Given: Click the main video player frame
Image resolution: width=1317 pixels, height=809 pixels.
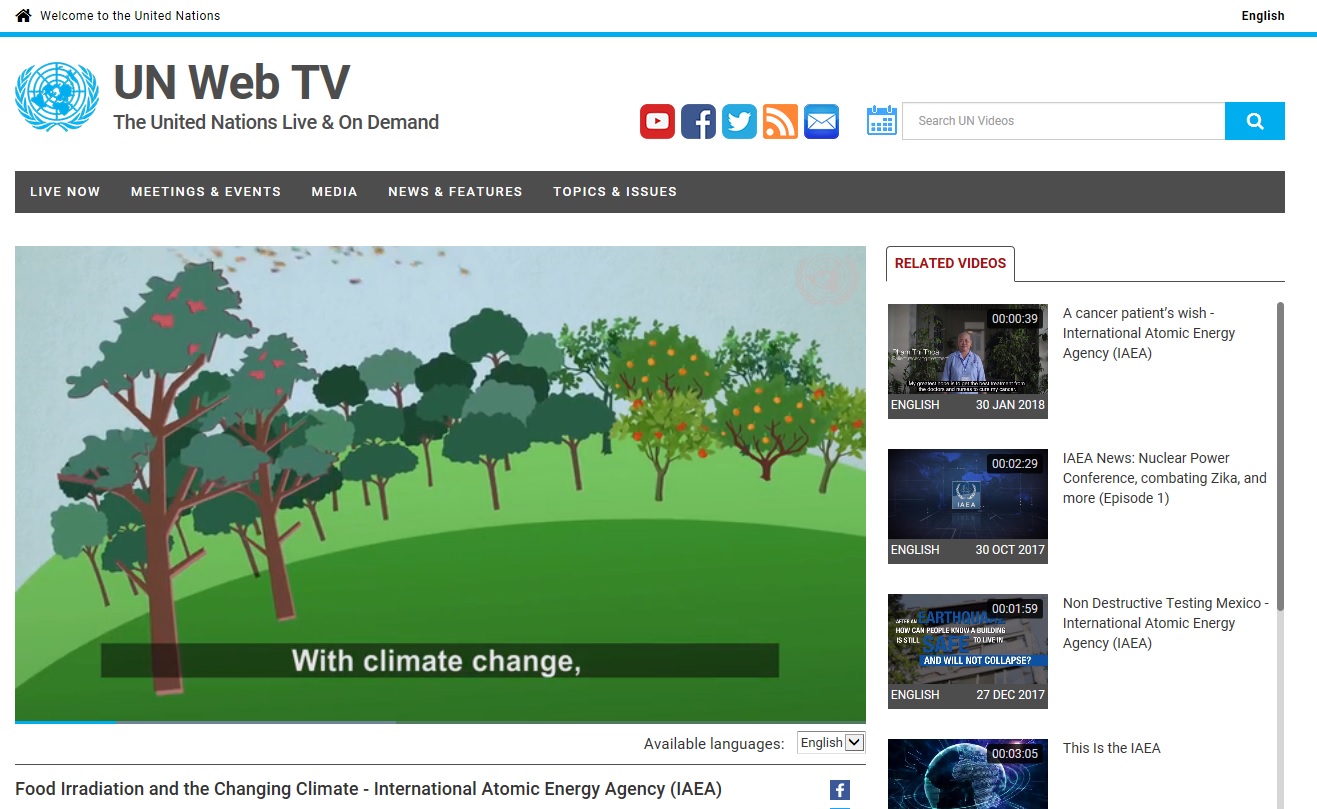Looking at the screenshot, I should [x=440, y=484].
